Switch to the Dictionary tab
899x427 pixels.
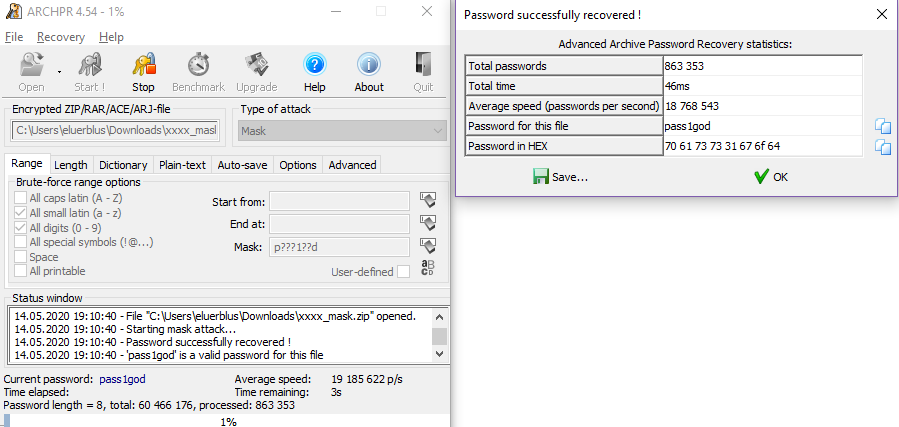[123, 165]
